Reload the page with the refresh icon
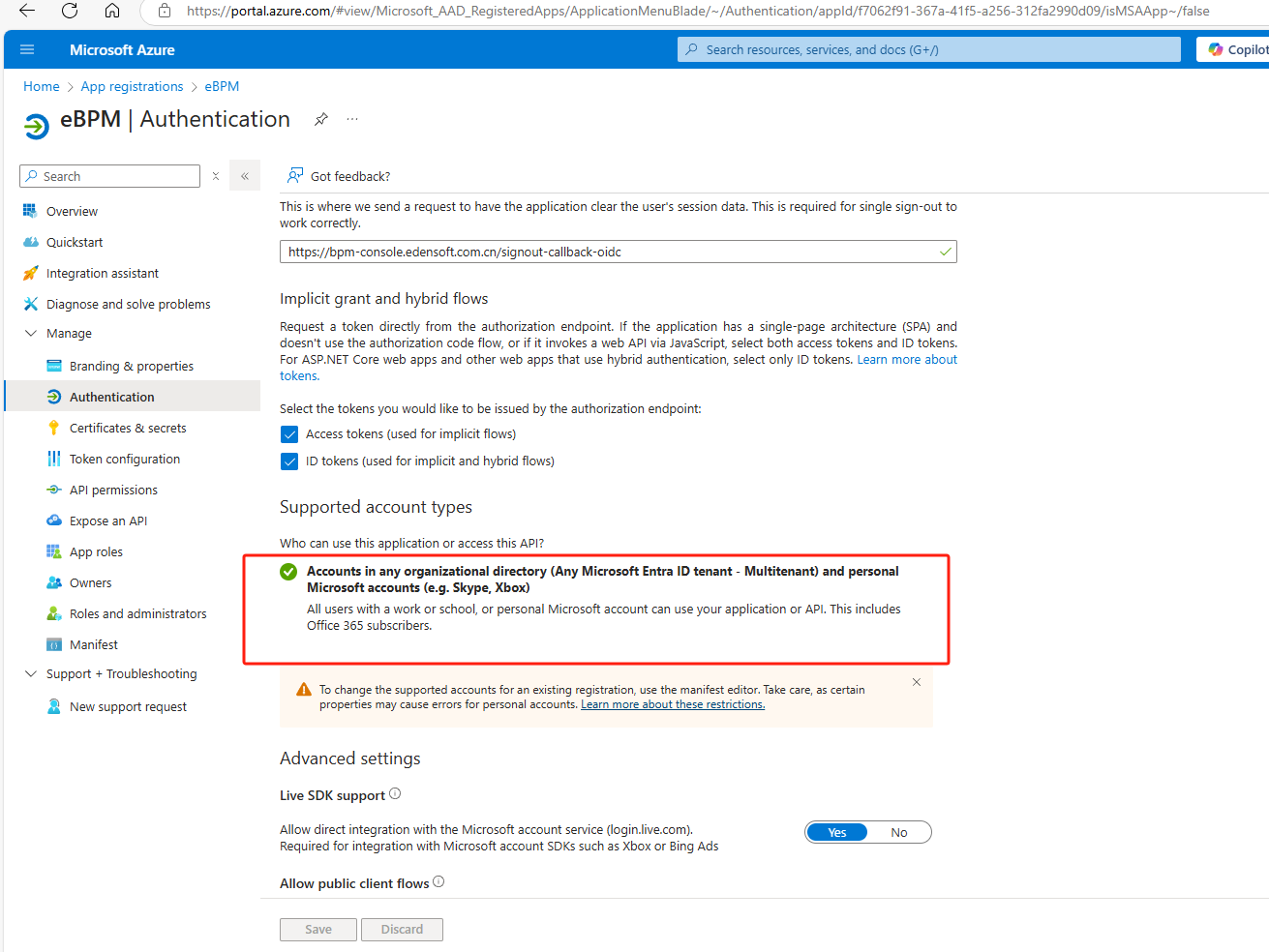The width and height of the screenshot is (1269, 952). tap(70, 11)
